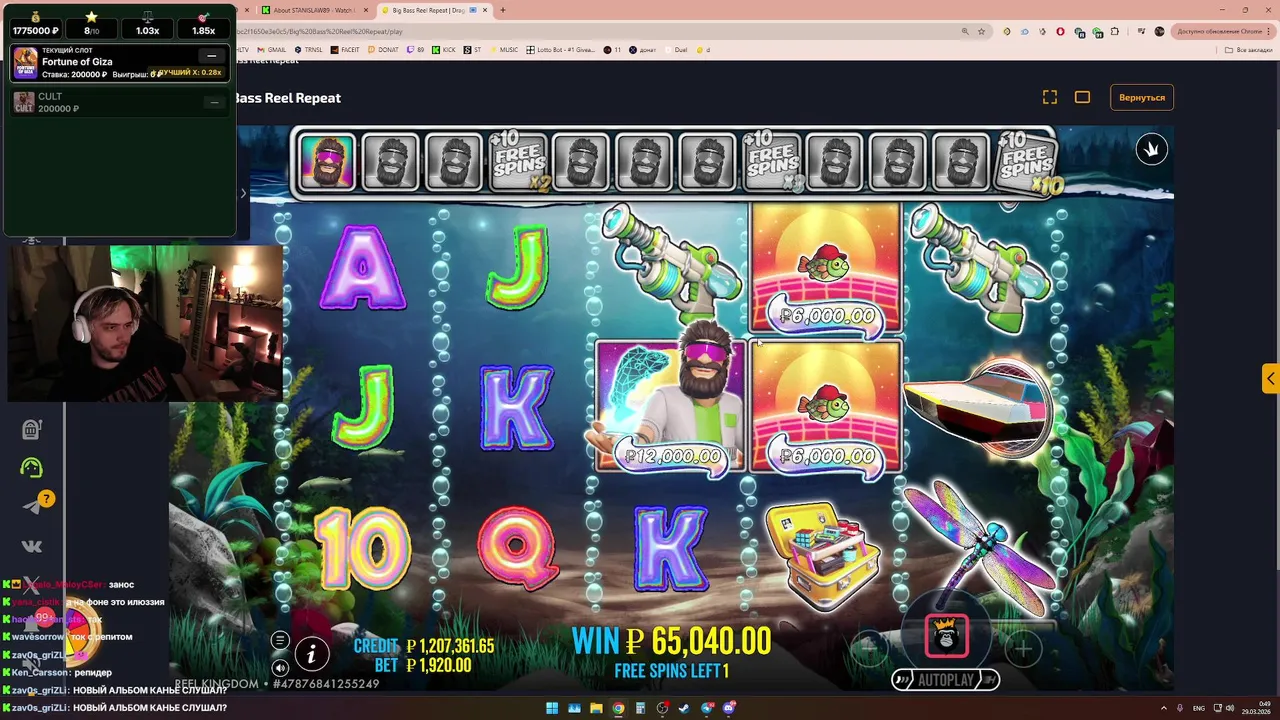
Task: Switch to the Big Bass Reel Repeat tab
Action: [x=438, y=10]
